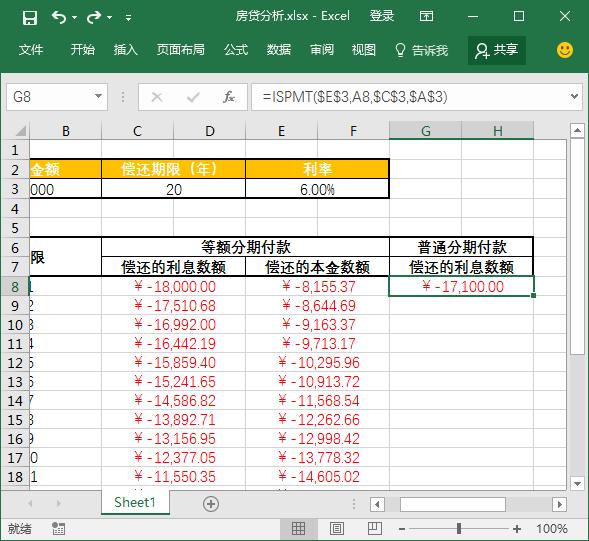
Task: Switch to Page Layout view icon
Action: click(x=337, y=529)
